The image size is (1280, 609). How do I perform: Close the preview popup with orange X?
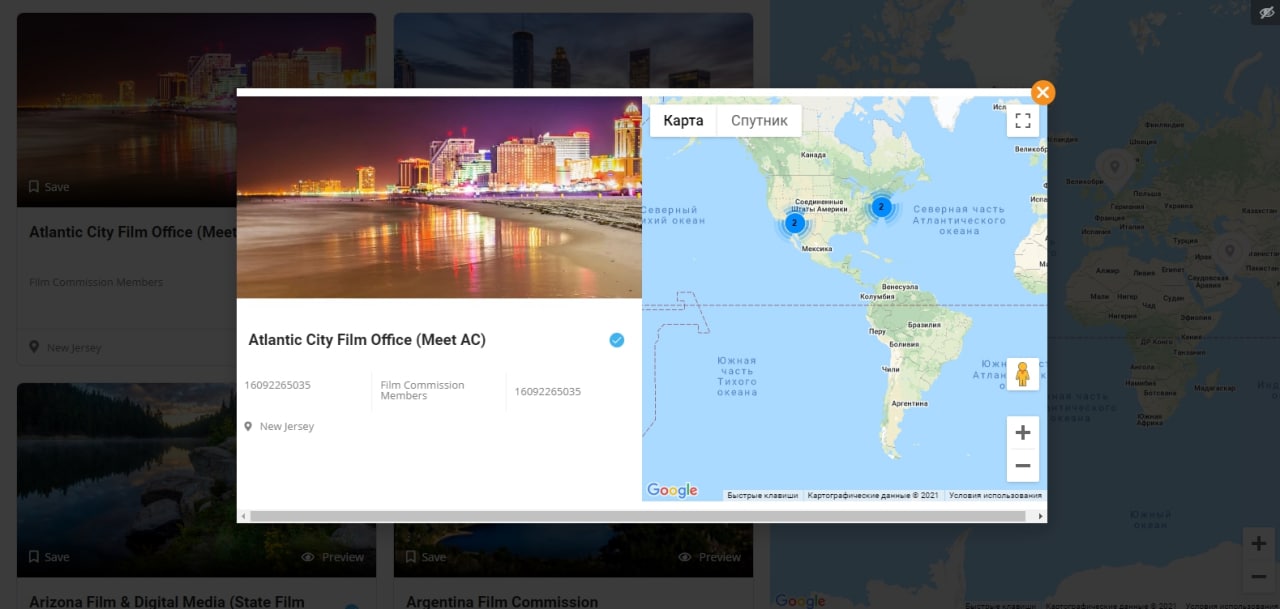tap(1043, 93)
